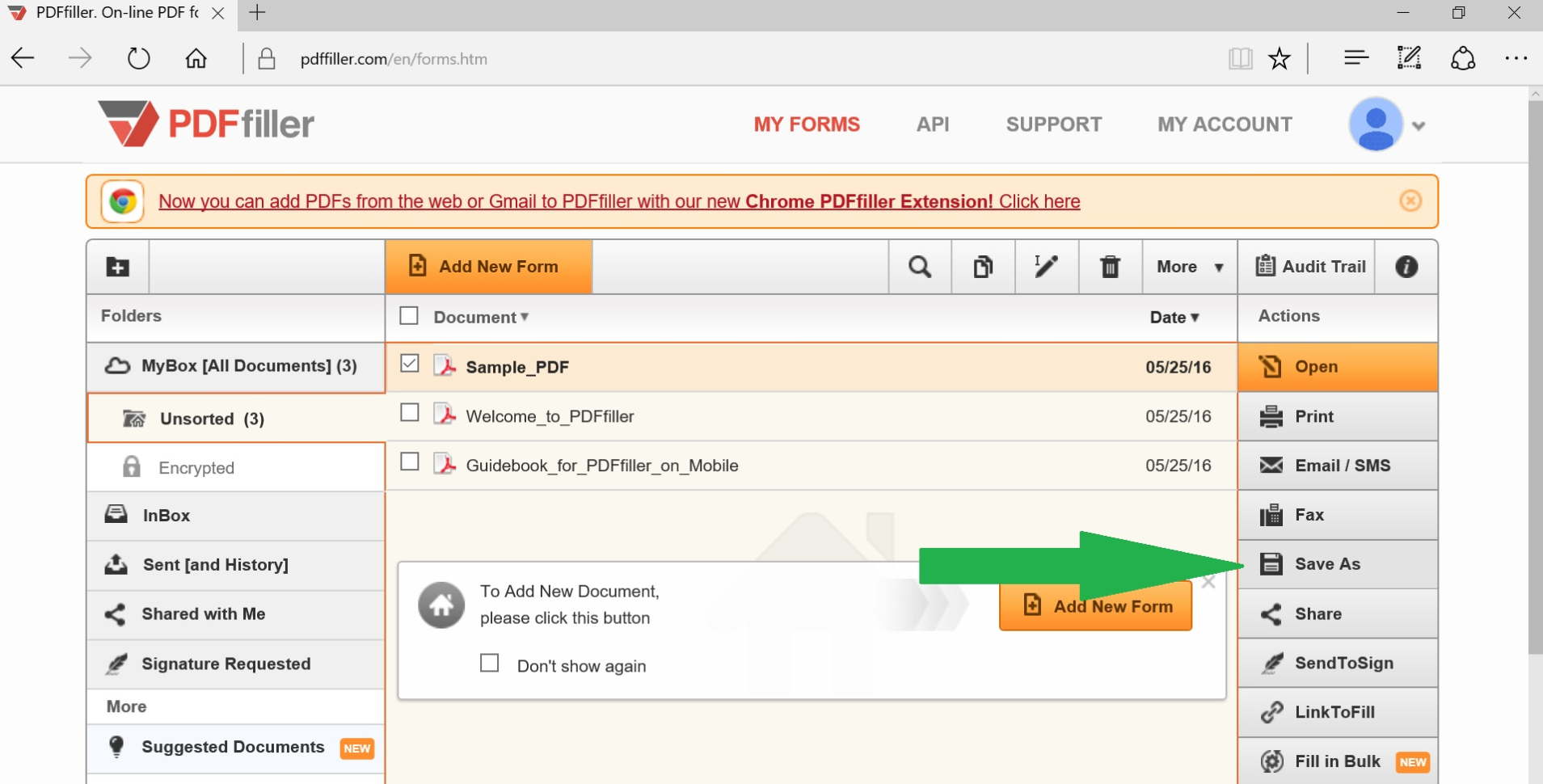The width and height of the screenshot is (1543, 784).
Task: Click the Add New Form button
Action: click(487, 267)
